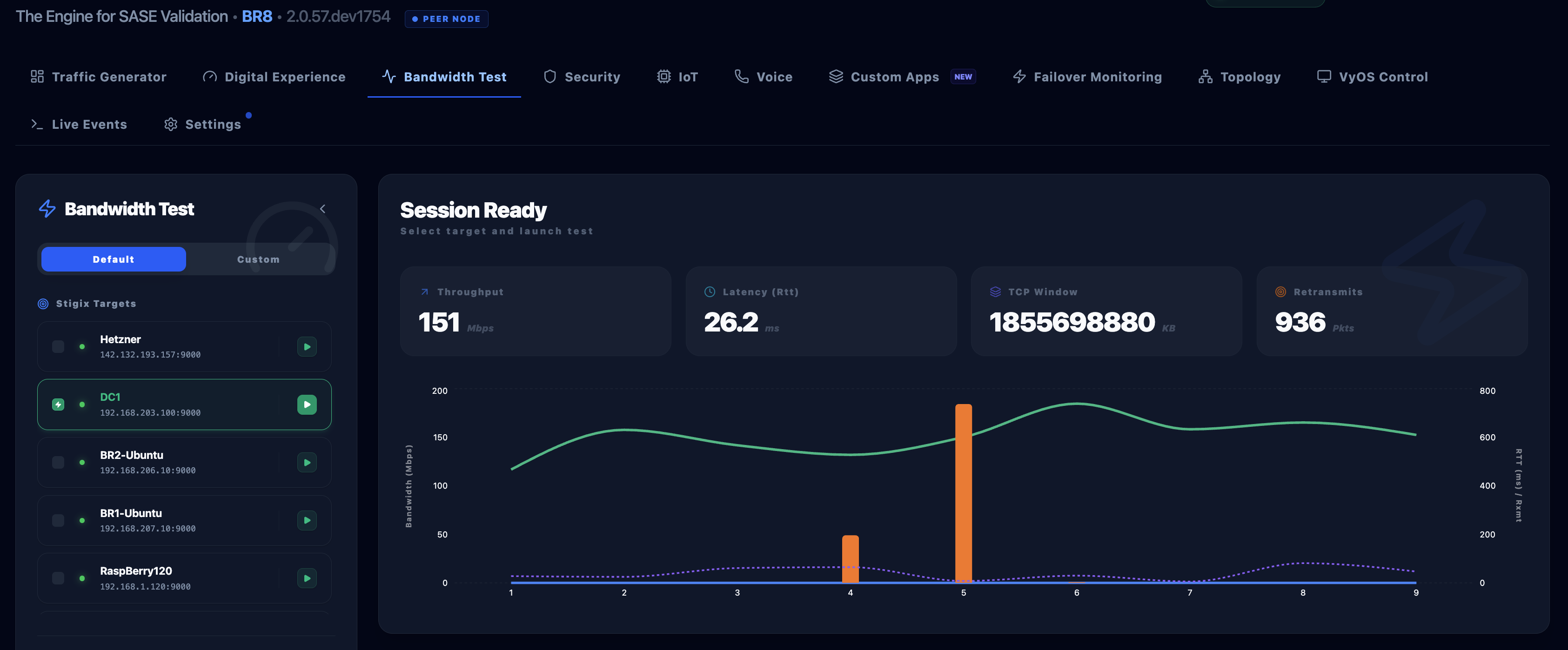This screenshot has height=650, width=1568.
Task: Click the Hetzner address 142.132.193.157:9000
Action: tap(150, 354)
